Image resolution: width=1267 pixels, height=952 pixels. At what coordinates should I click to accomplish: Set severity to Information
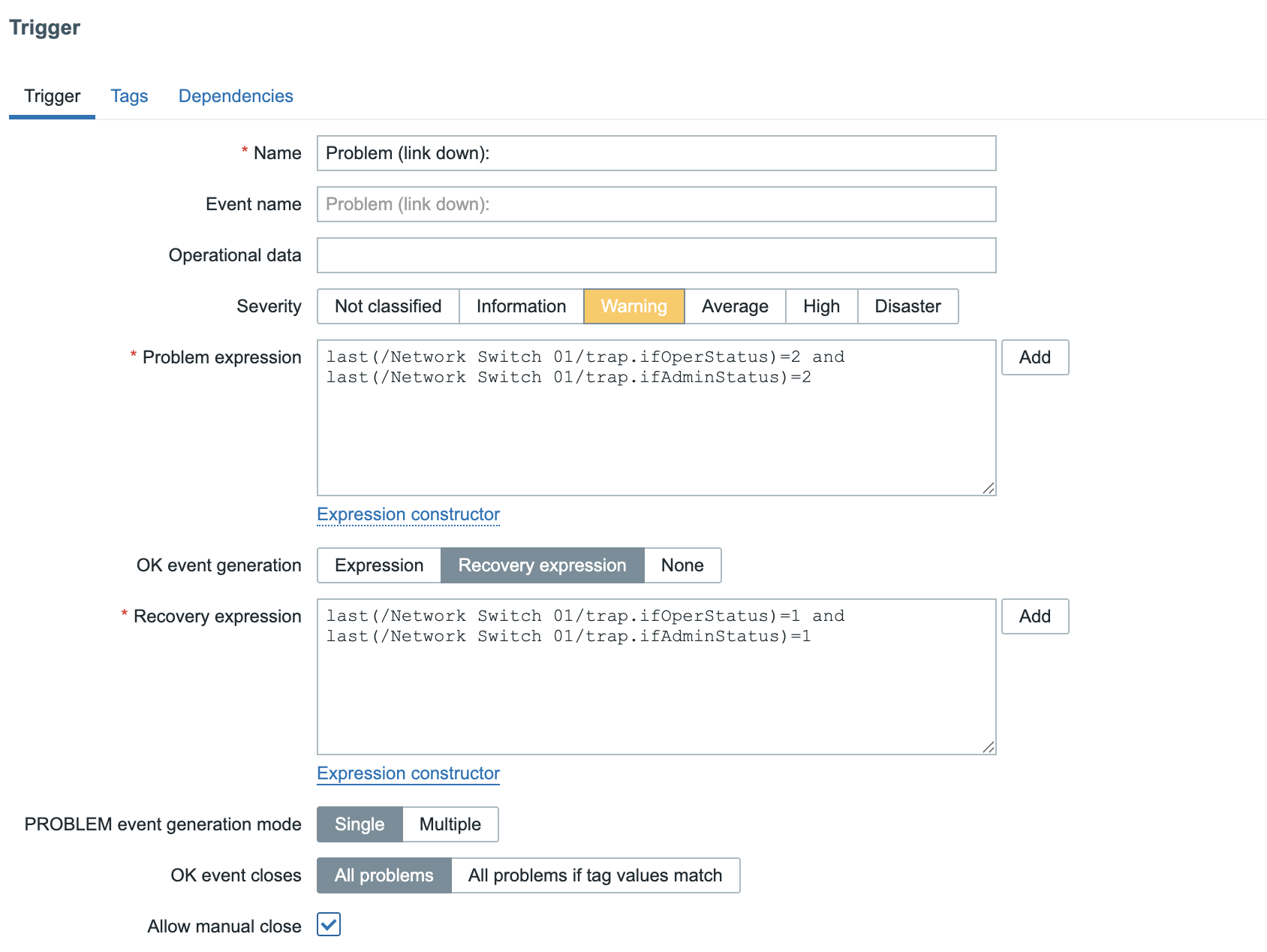pyautogui.click(x=521, y=306)
